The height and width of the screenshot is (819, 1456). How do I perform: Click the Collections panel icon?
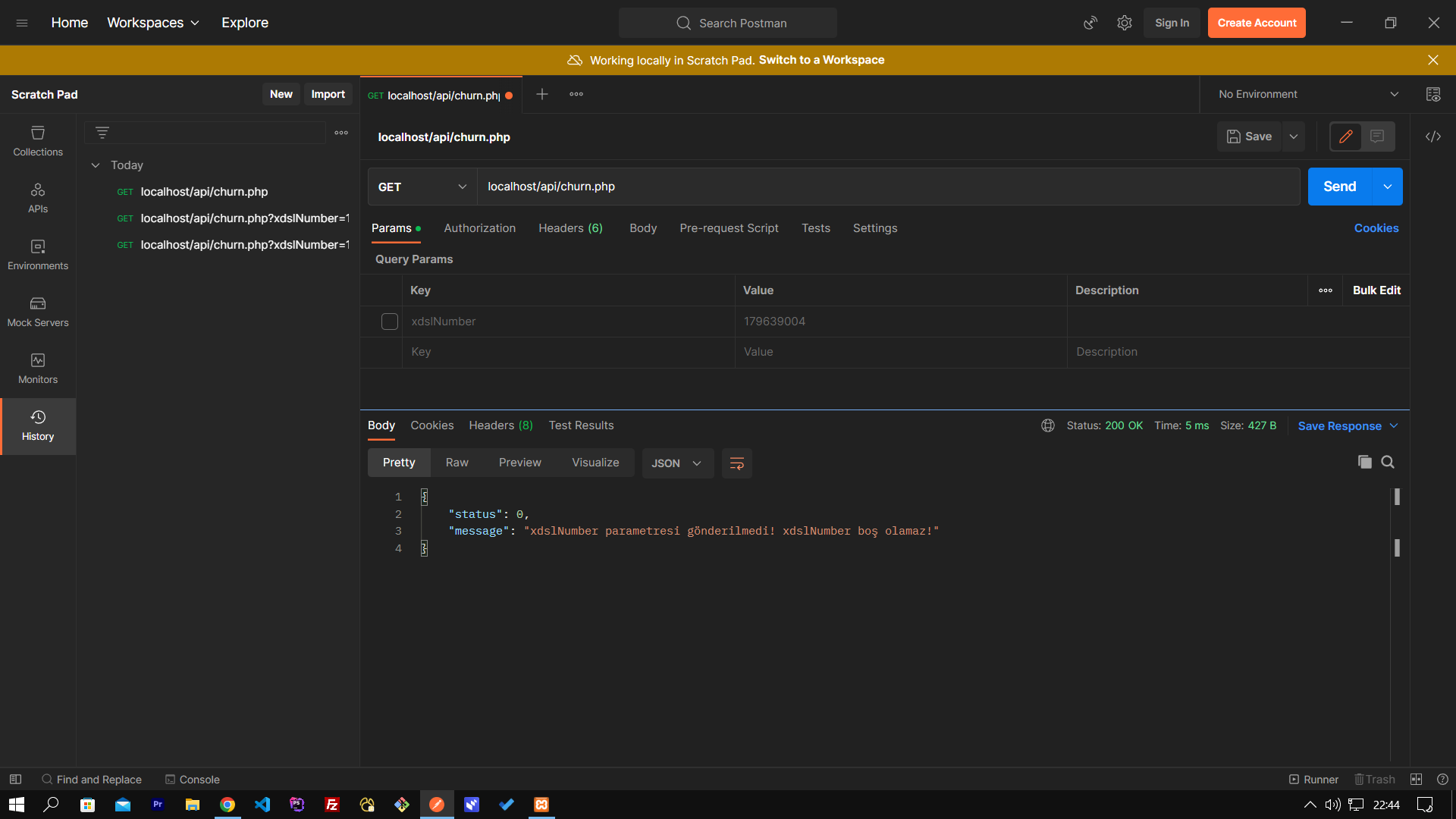tap(38, 142)
